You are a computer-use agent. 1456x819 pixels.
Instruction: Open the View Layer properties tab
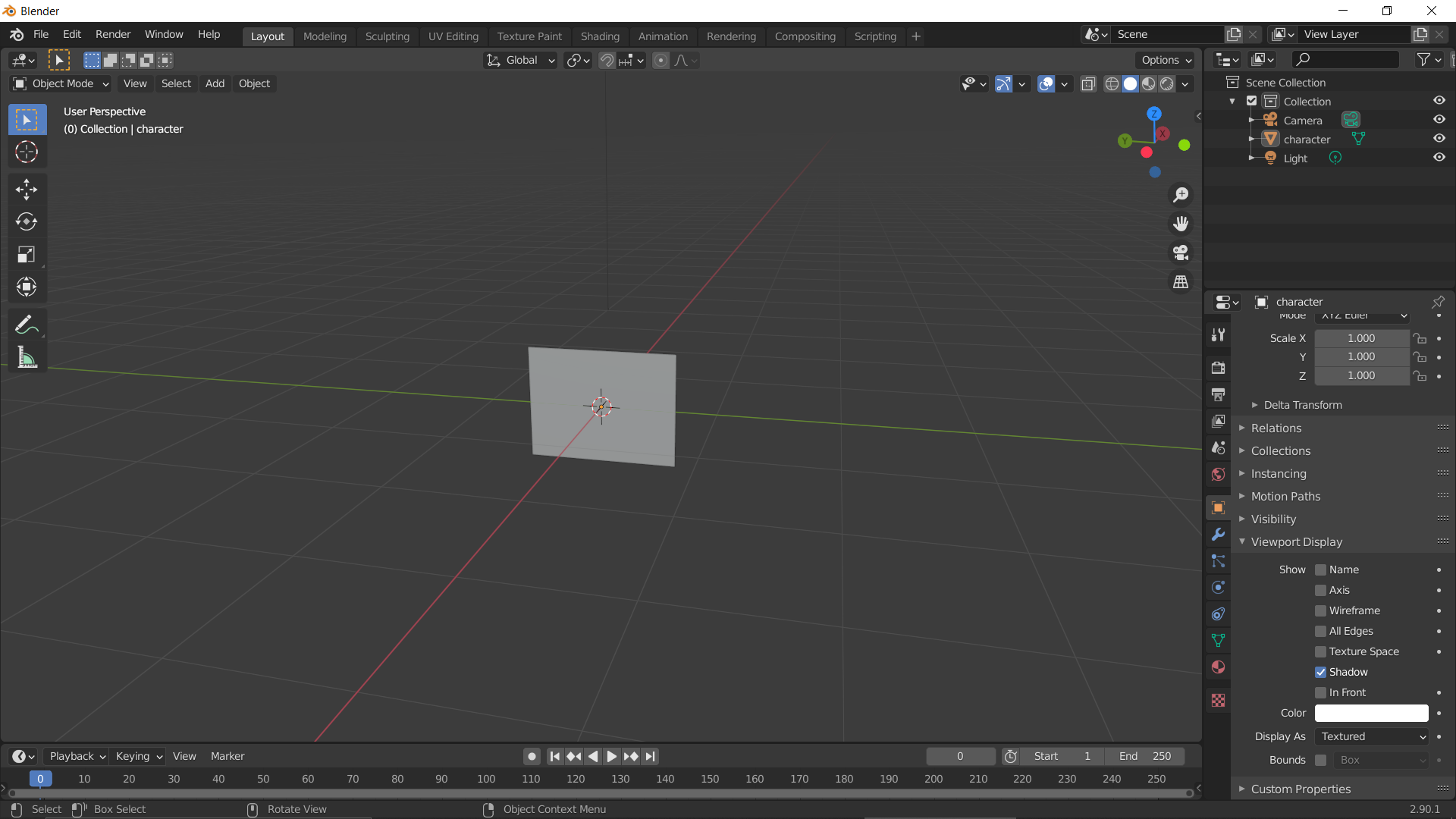(1218, 421)
